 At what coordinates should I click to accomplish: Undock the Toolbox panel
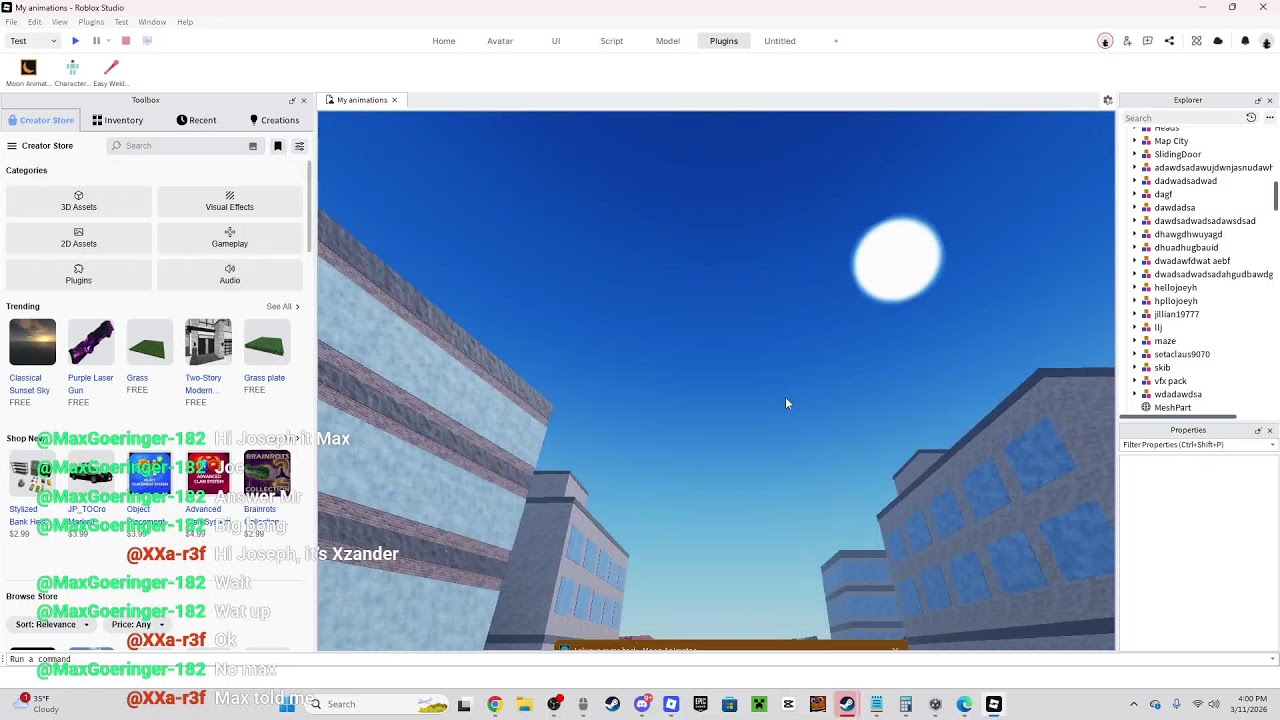point(292,100)
